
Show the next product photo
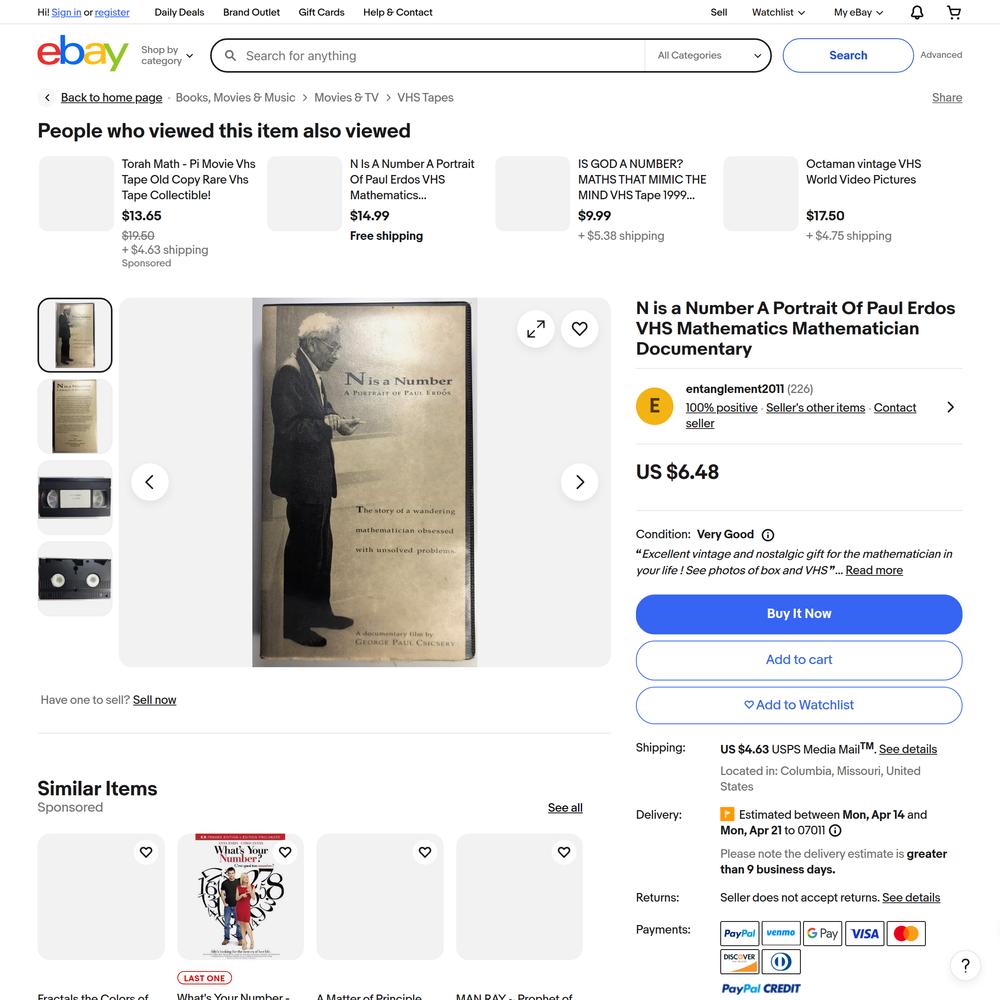coord(579,482)
